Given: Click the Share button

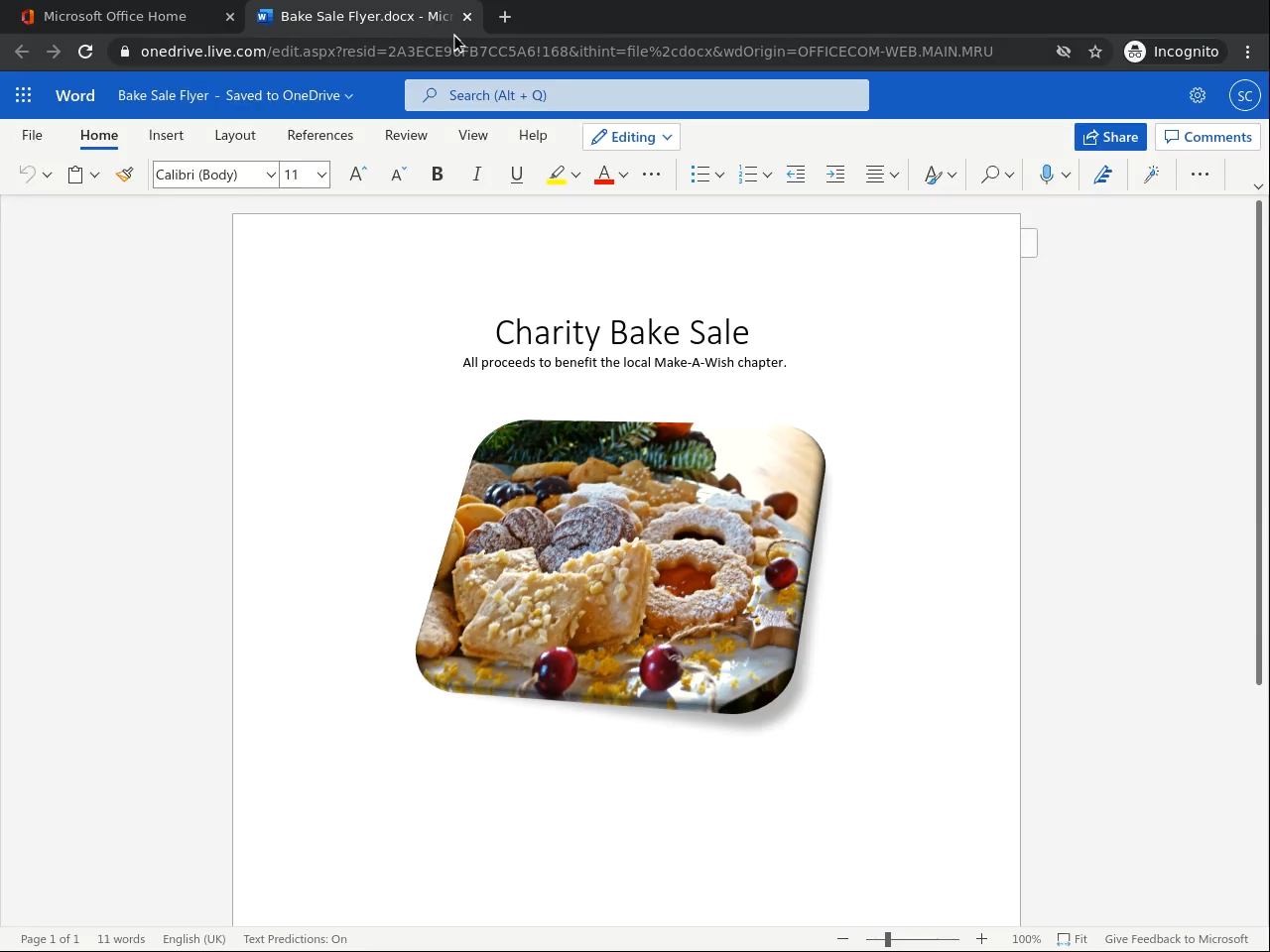Looking at the screenshot, I should click(x=1110, y=137).
